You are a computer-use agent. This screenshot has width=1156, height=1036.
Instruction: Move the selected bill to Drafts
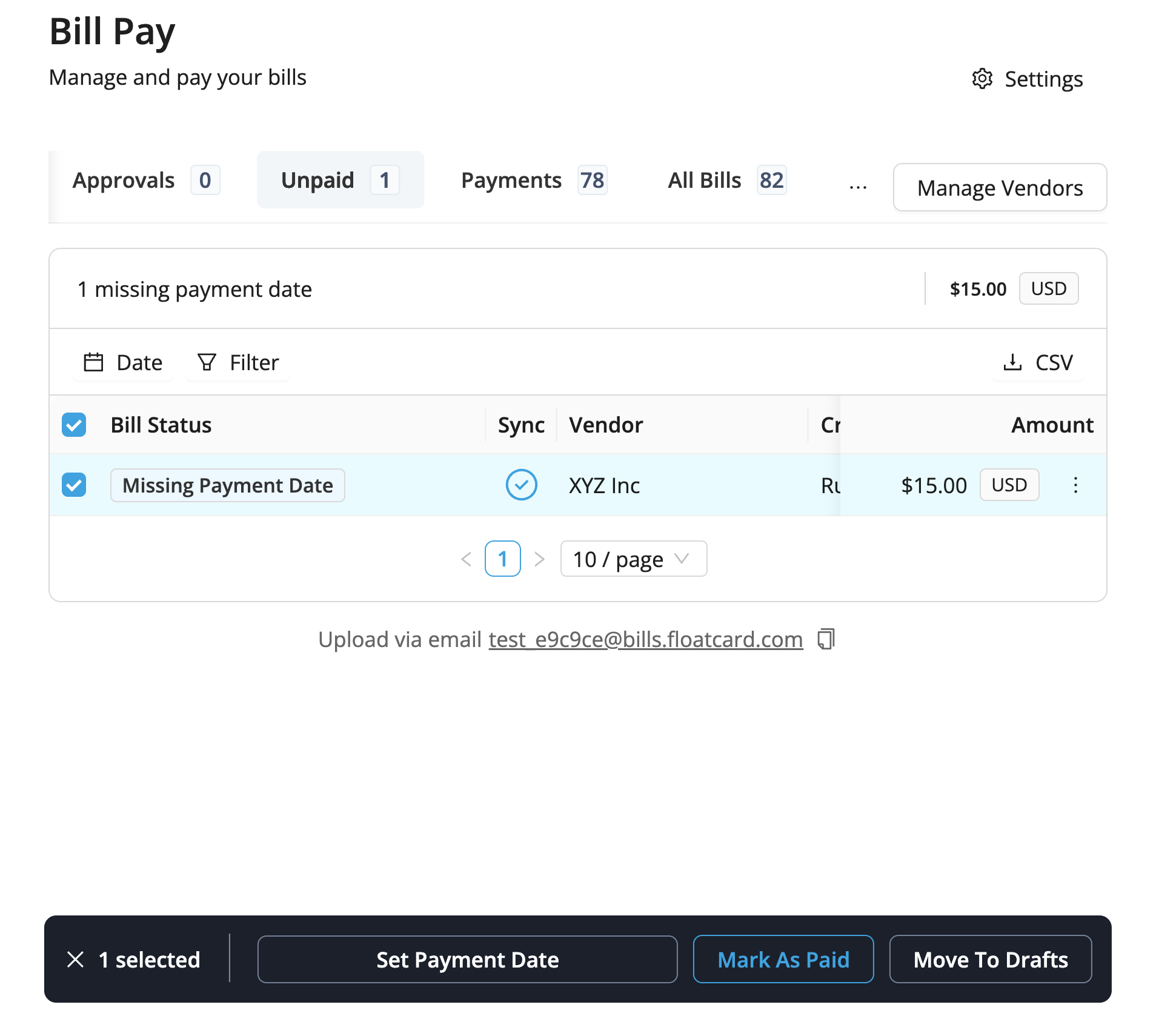click(x=990, y=959)
